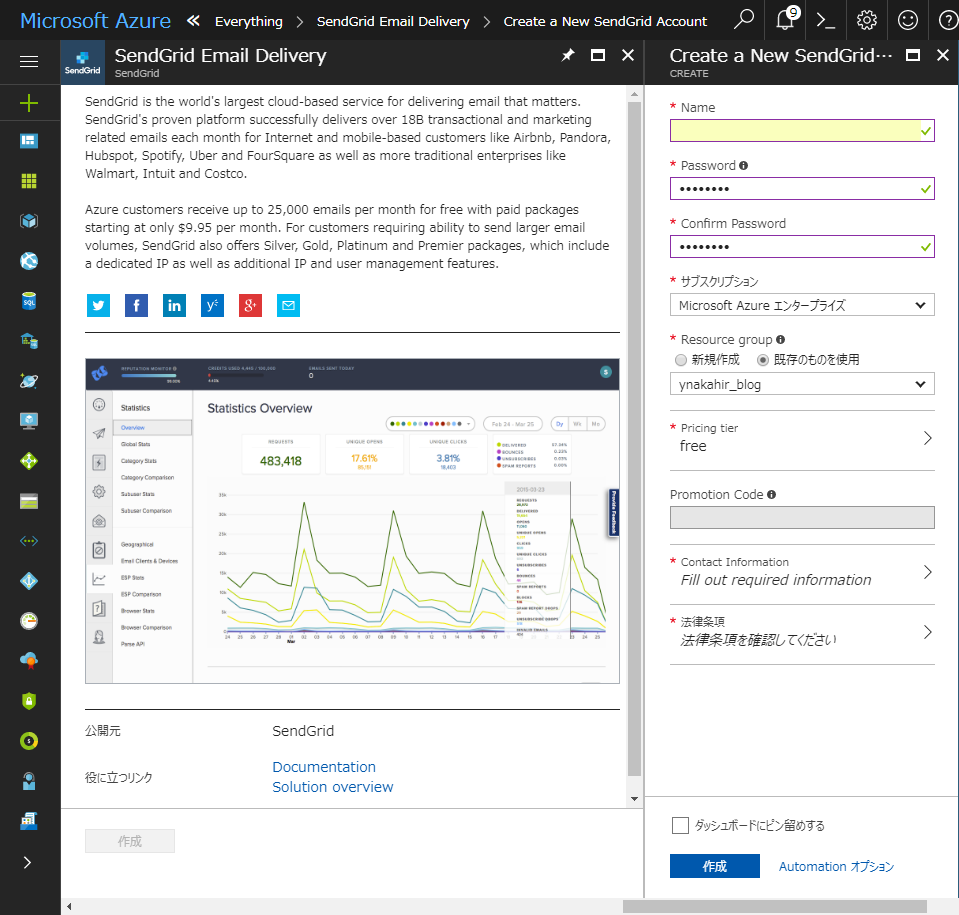The image size is (959, 915).
Task: Open App Services globe icon
Action: [x=29, y=261]
